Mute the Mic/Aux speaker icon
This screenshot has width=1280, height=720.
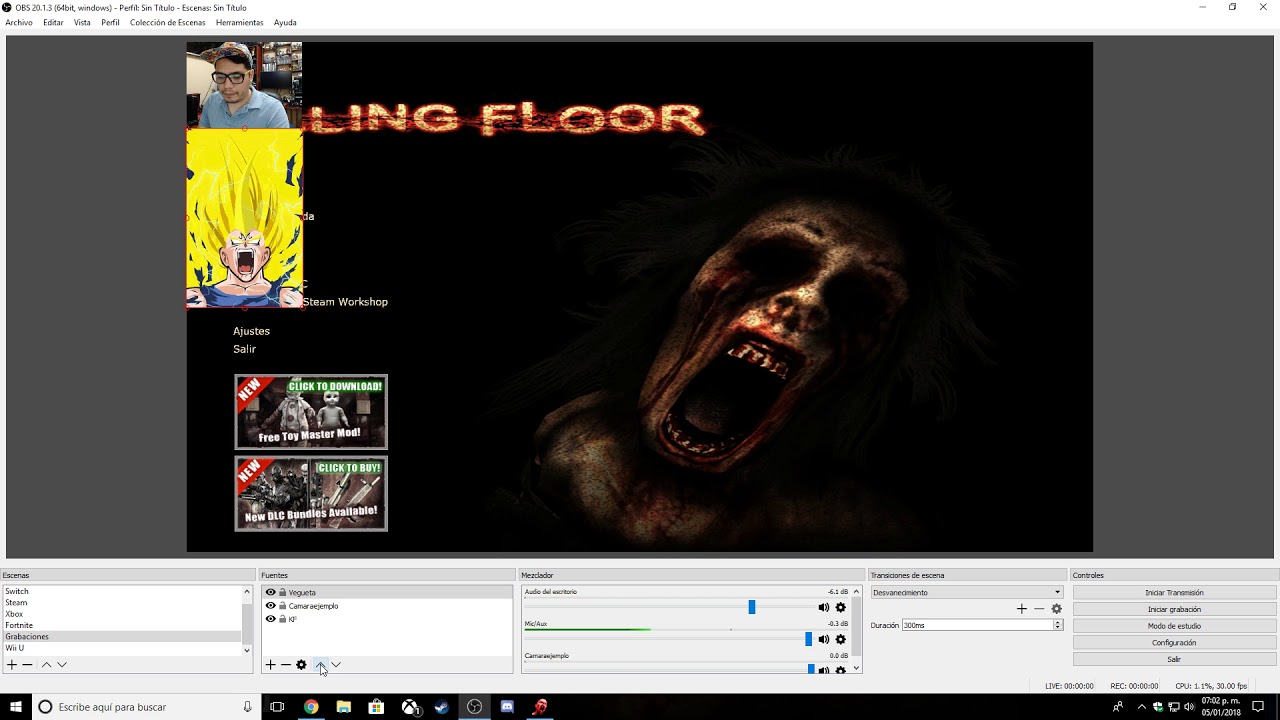[x=824, y=639]
